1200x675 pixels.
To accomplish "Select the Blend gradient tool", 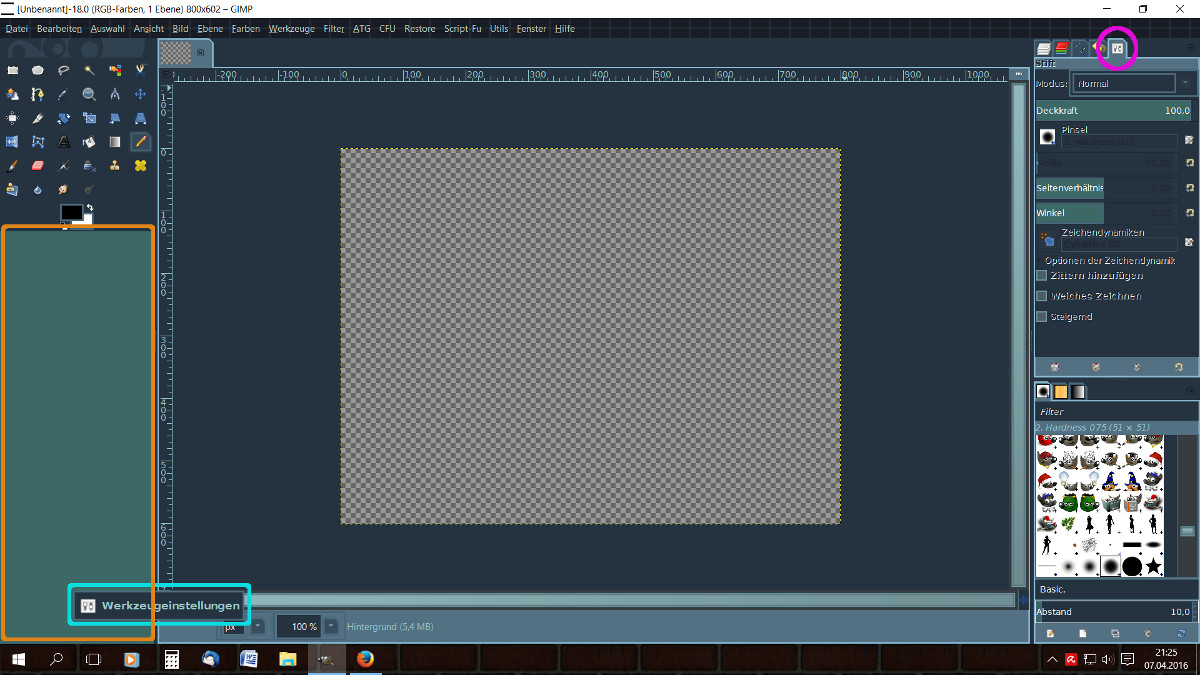I will point(115,142).
